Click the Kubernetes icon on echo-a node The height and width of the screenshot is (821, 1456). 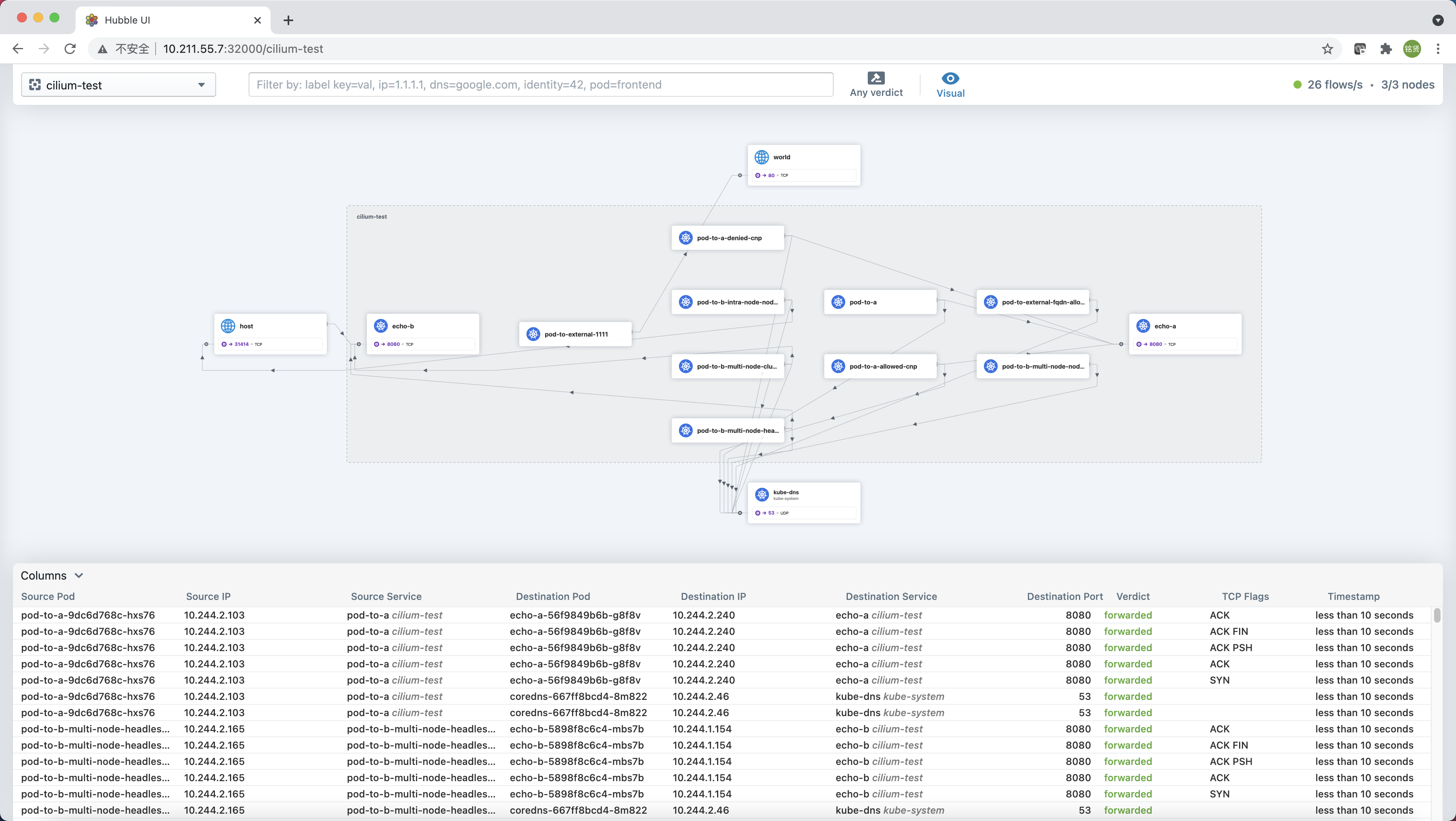point(1144,326)
